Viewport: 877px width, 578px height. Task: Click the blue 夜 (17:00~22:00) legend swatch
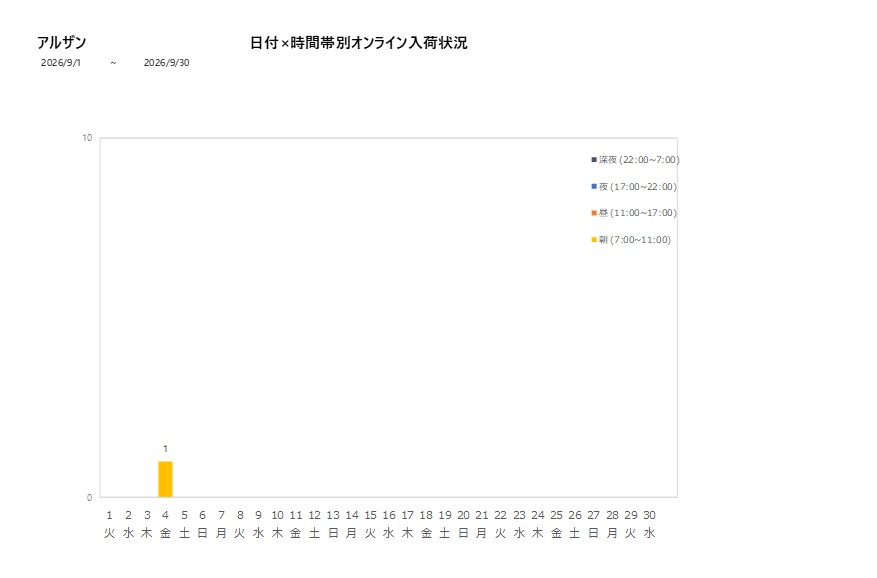coord(594,186)
